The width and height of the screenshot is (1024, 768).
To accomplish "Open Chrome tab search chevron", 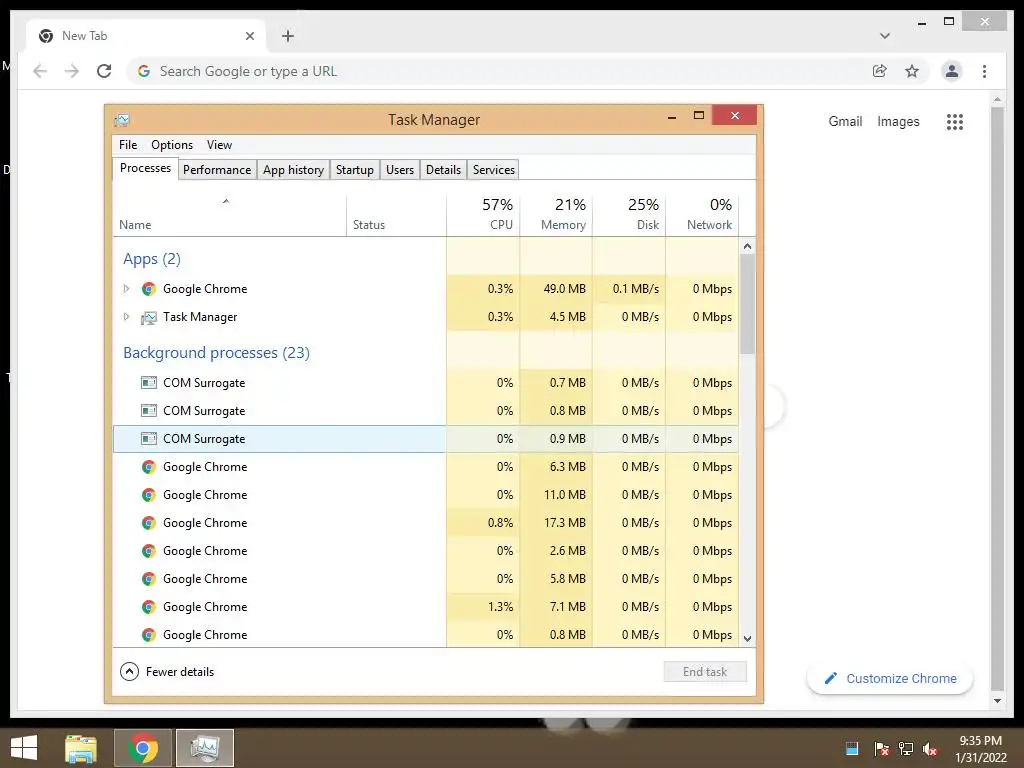I will tap(885, 36).
